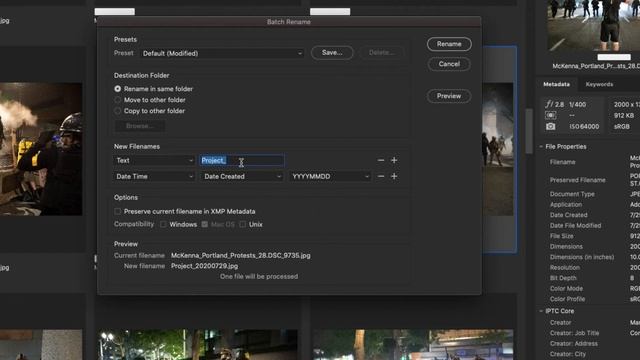Image resolution: width=640 pixels, height=360 pixels.
Task: Collapse the File Properties section
Action: click(541, 147)
